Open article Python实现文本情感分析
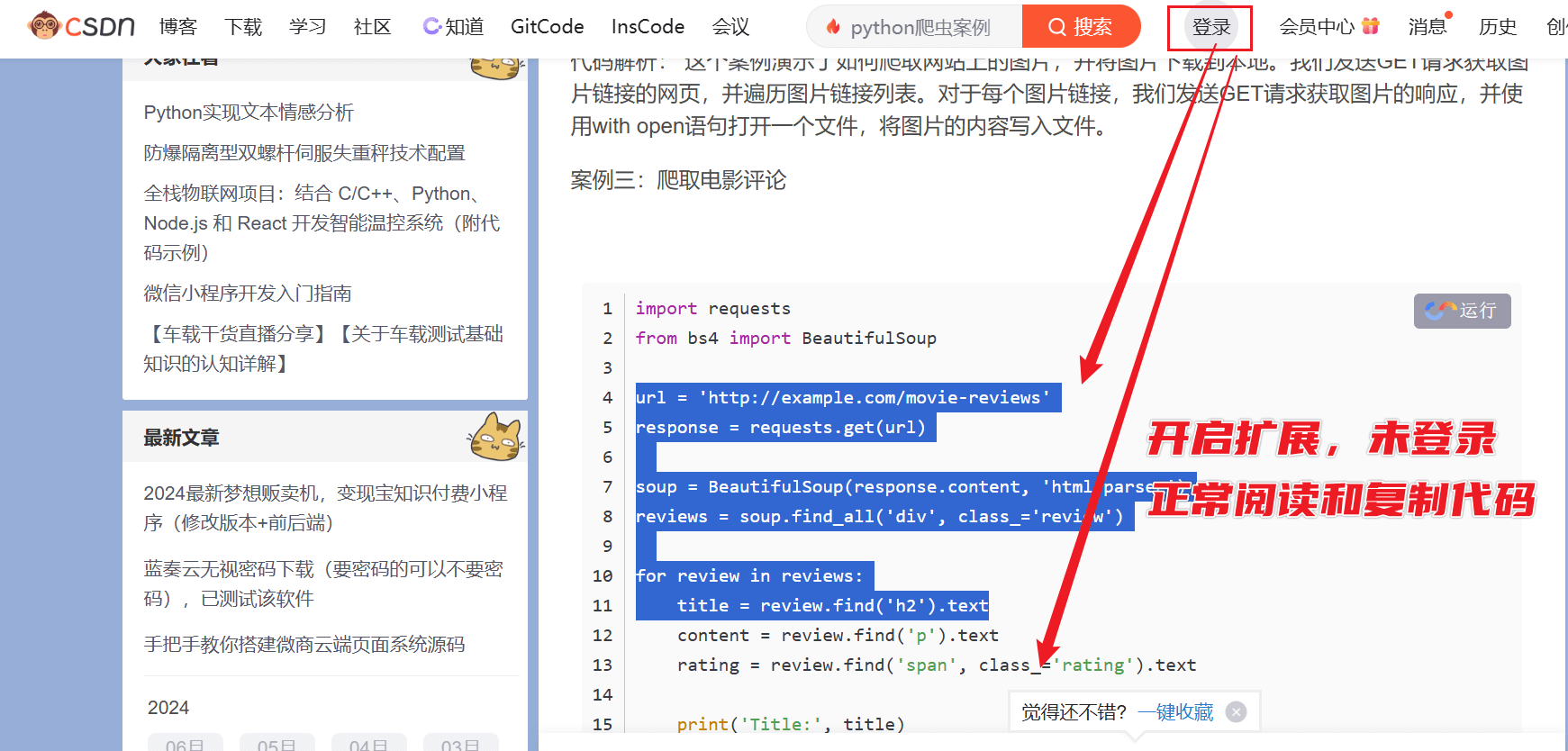This screenshot has height=751, width=1568. coord(249,113)
